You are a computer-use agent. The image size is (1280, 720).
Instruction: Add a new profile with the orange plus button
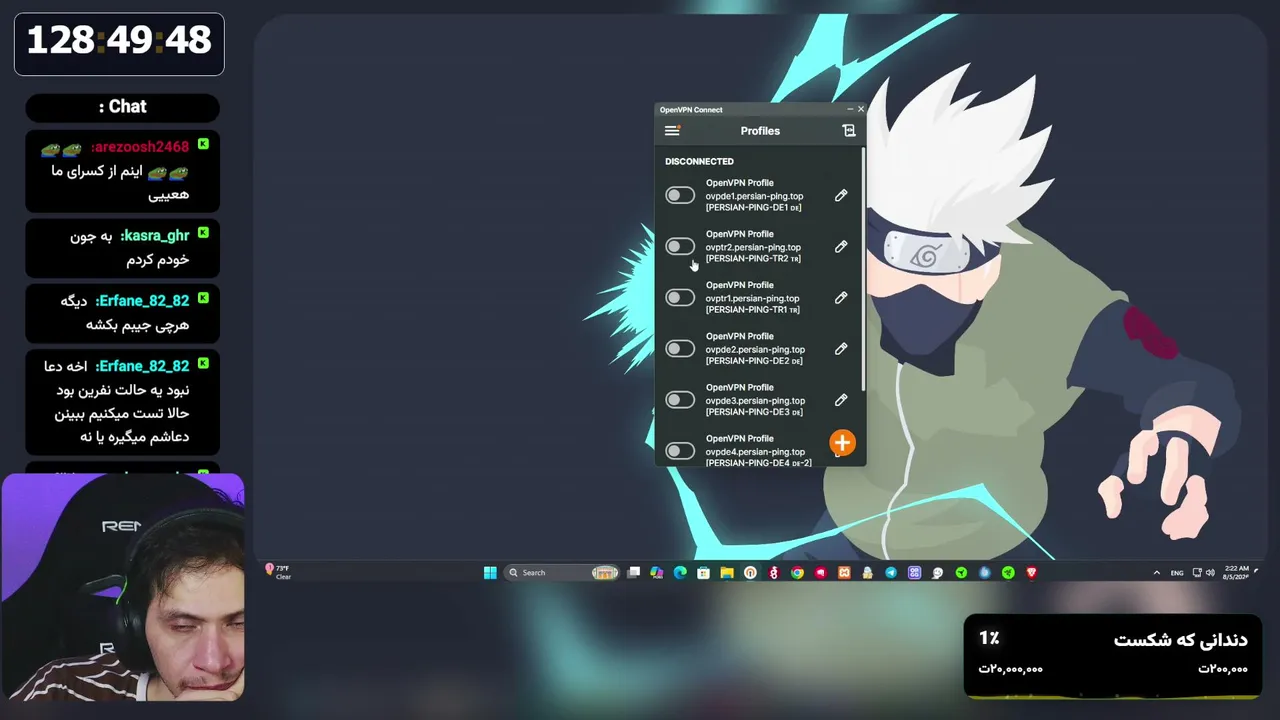pyautogui.click(x=842, y=443)
